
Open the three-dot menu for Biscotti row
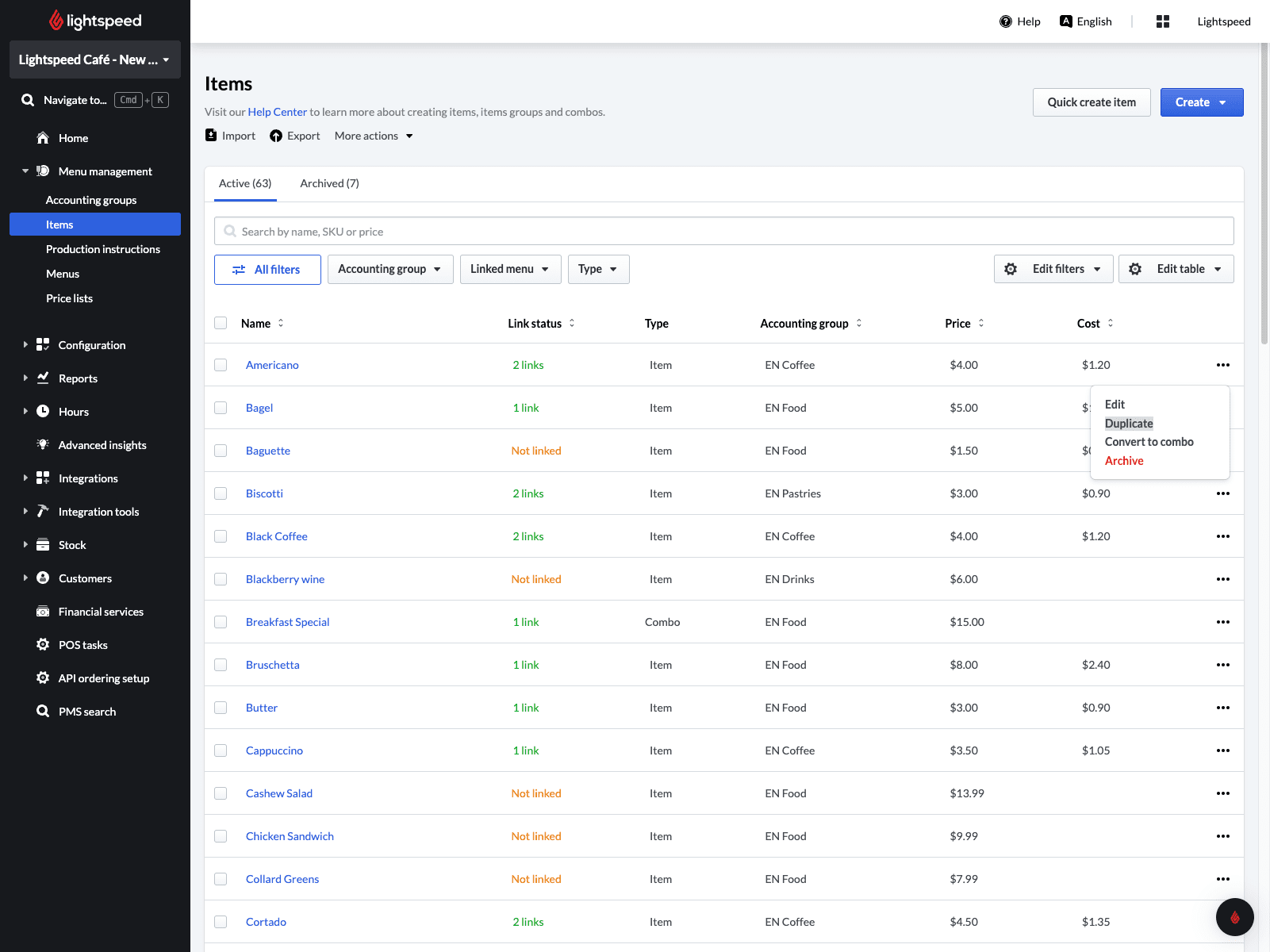1222,493
